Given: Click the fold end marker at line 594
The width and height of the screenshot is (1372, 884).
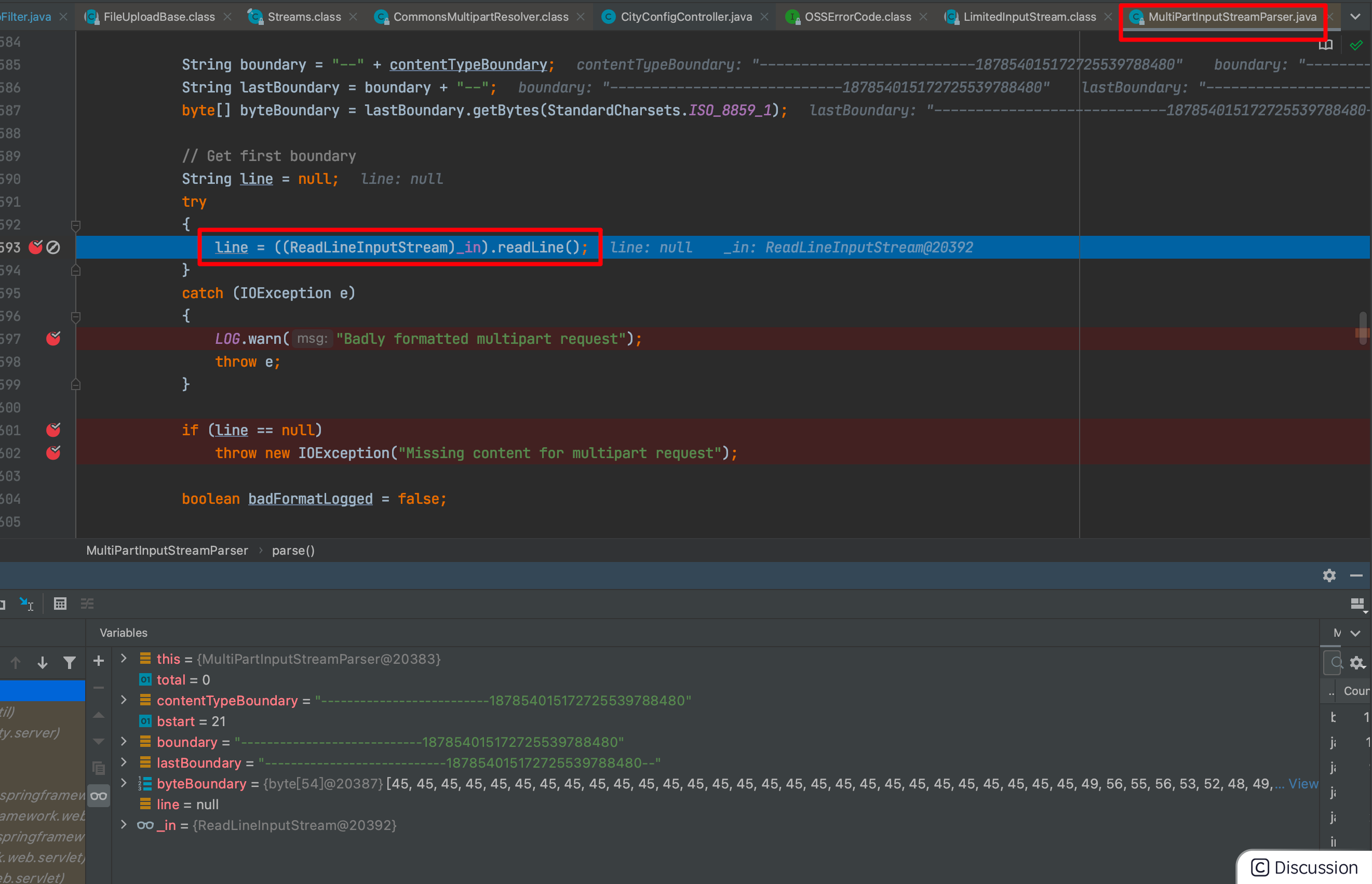Looking at the screenshot, I should [x=76, y=271].
